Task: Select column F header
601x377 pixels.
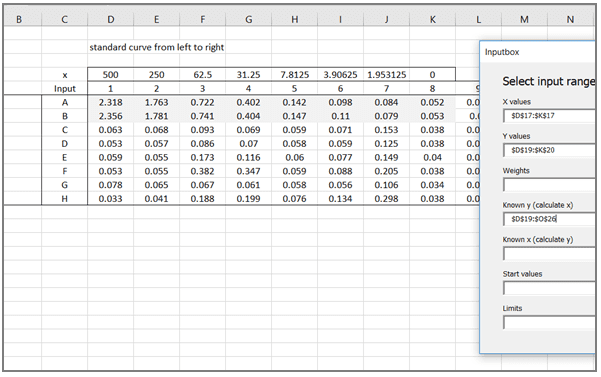Action: point(202,19)
